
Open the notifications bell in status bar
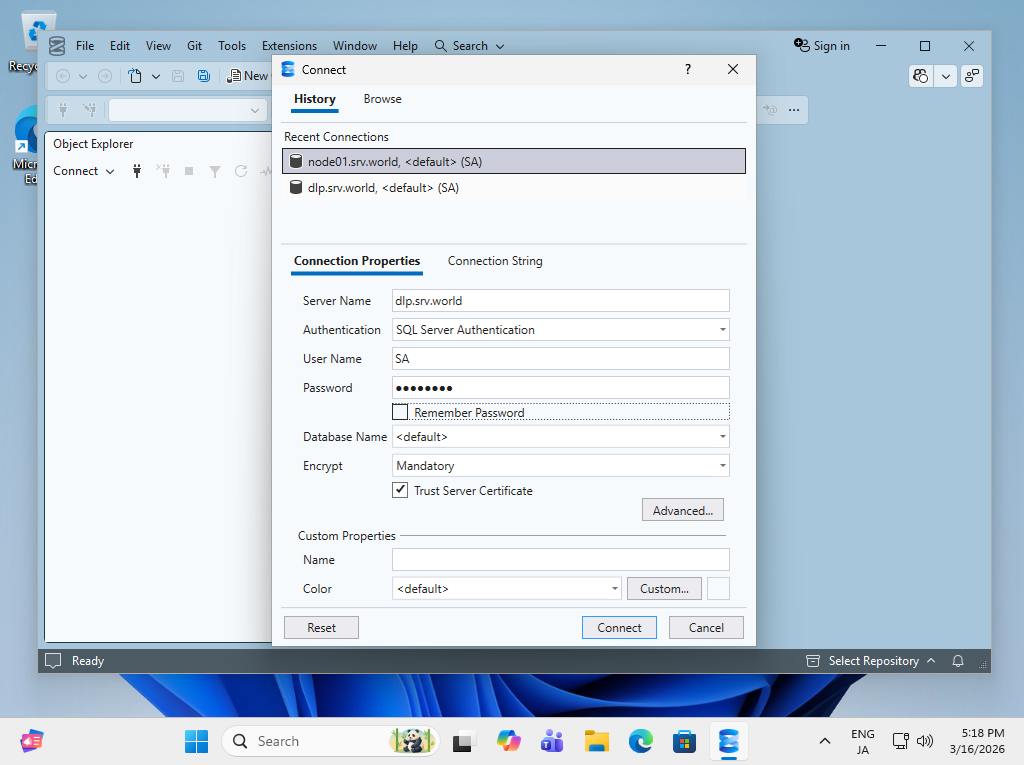click(x=958, y=661)
